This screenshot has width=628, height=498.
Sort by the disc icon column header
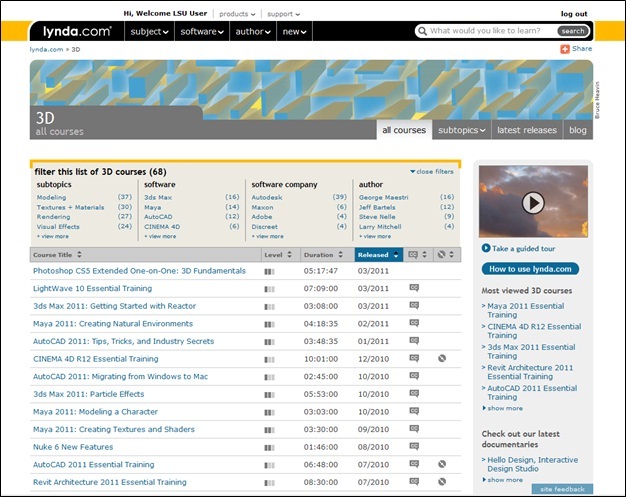(x=447, y=254)
